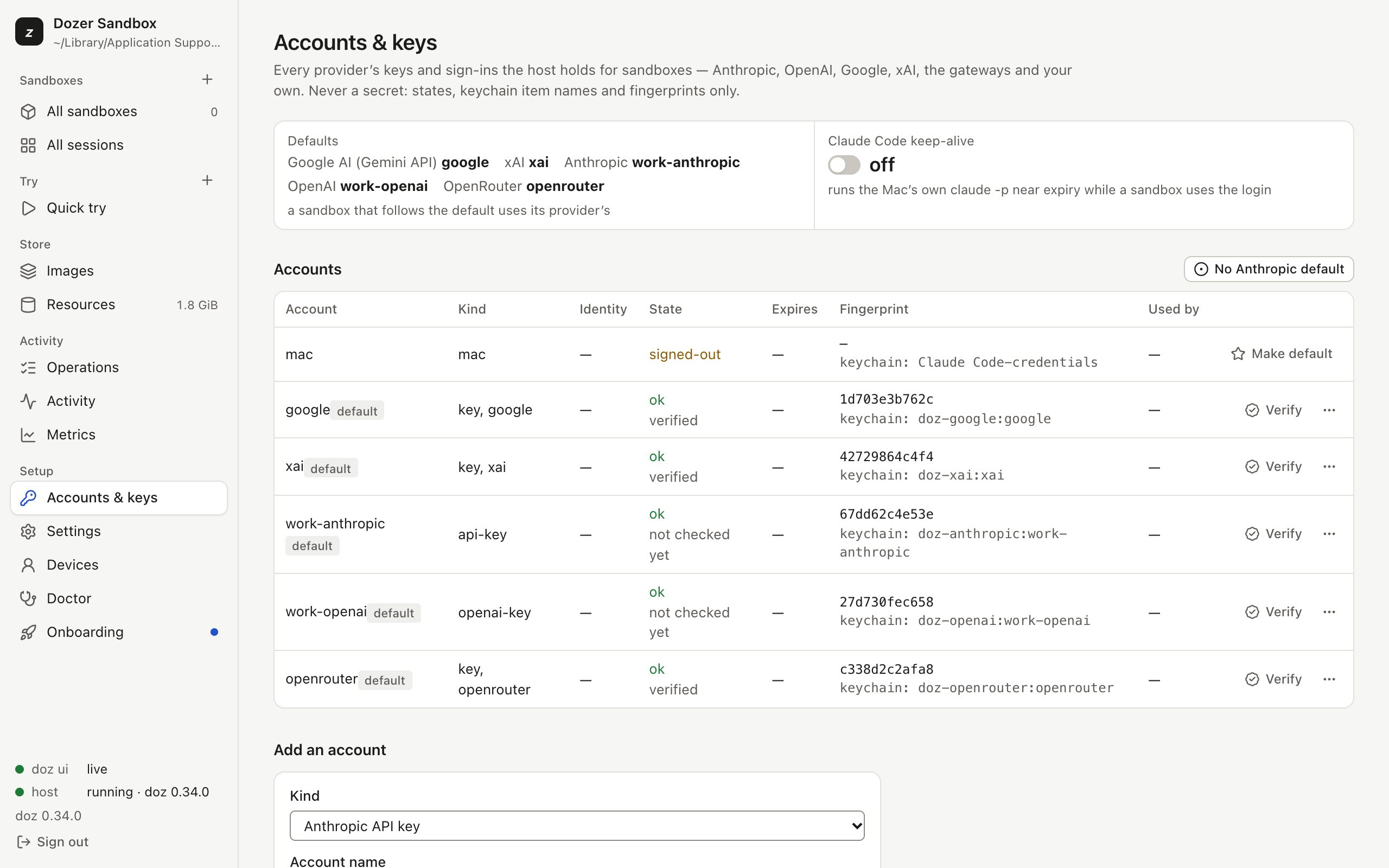This screenshot has width=1389, height=868.
Task: Open more options for xai row
Action: (1329, 466)
